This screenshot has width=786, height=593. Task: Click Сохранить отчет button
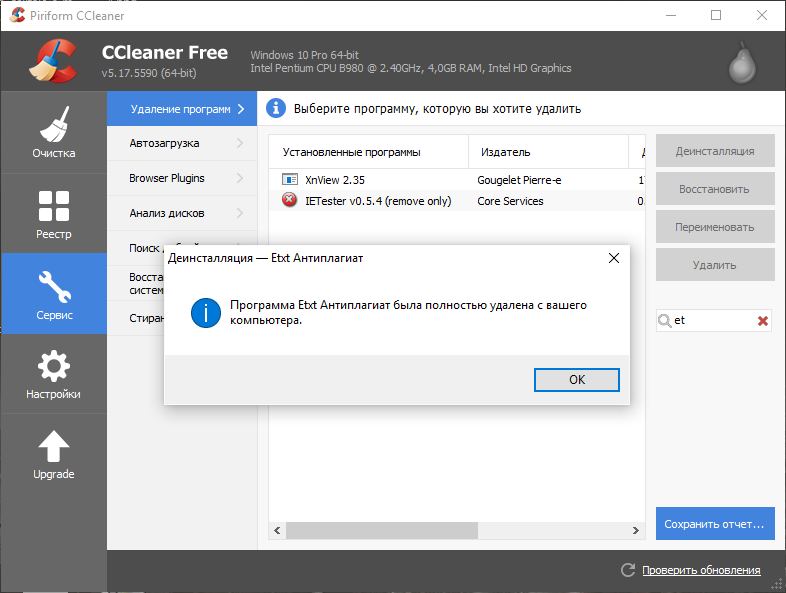715,524
